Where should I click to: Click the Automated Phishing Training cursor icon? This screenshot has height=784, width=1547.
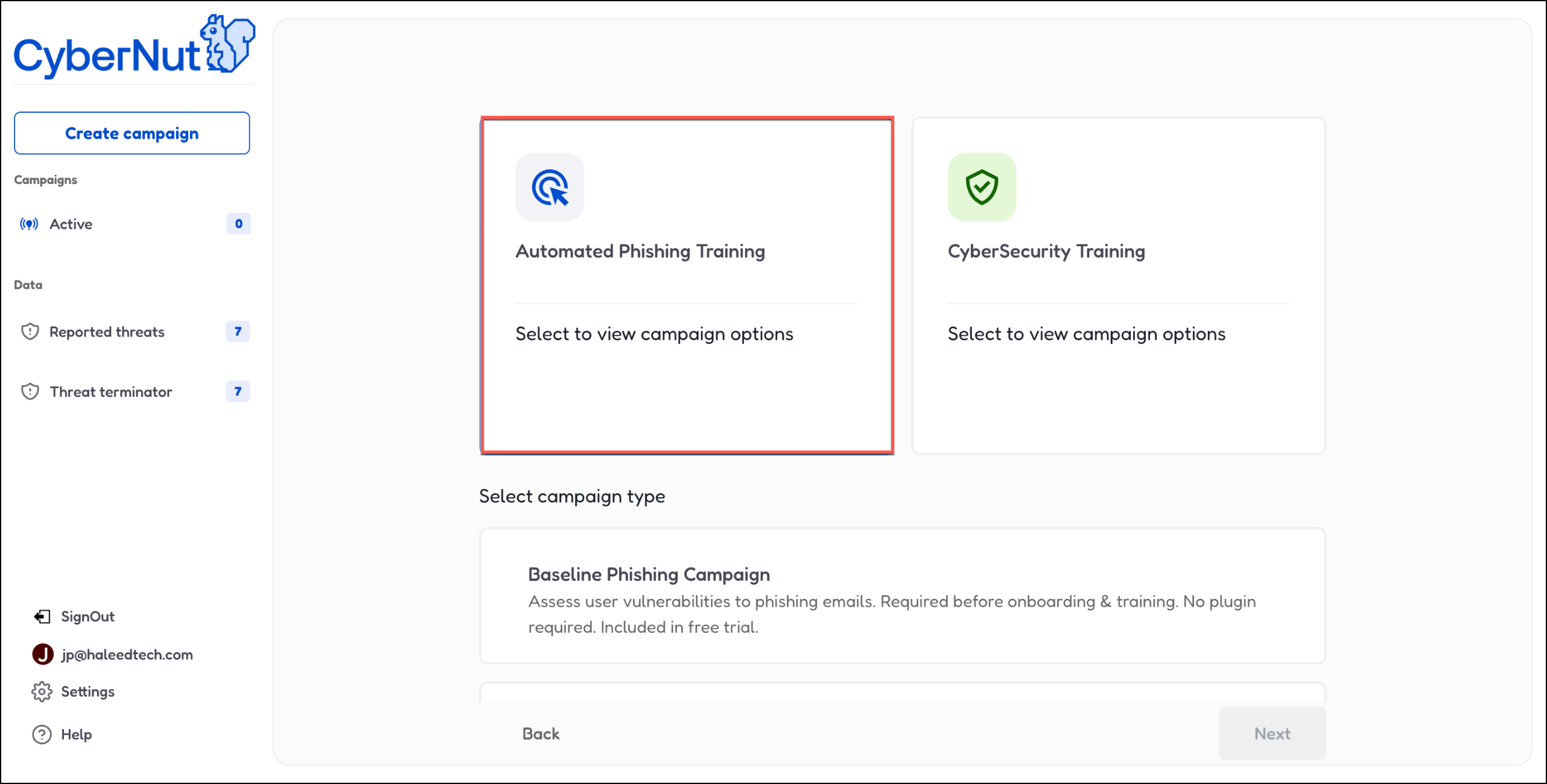point(550,188)
